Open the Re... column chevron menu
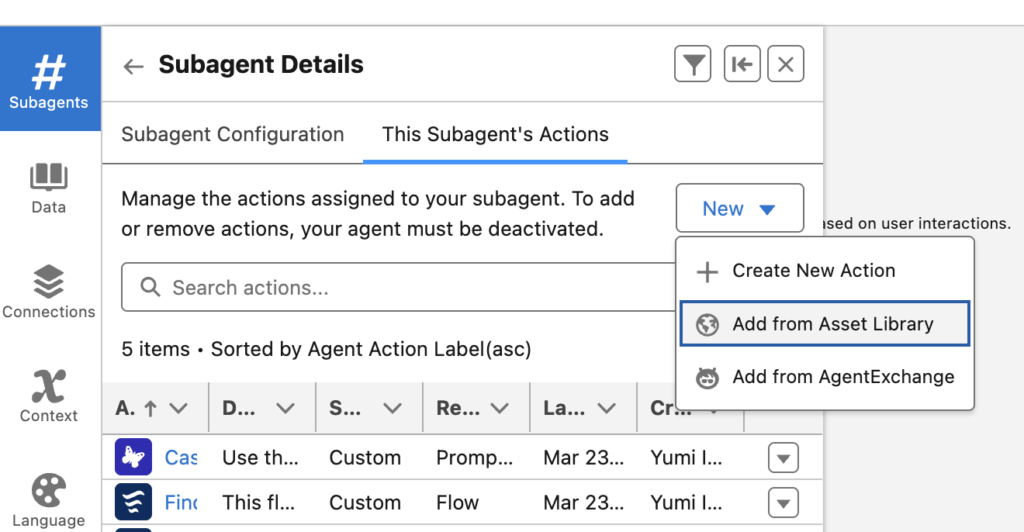 point(500,409)
